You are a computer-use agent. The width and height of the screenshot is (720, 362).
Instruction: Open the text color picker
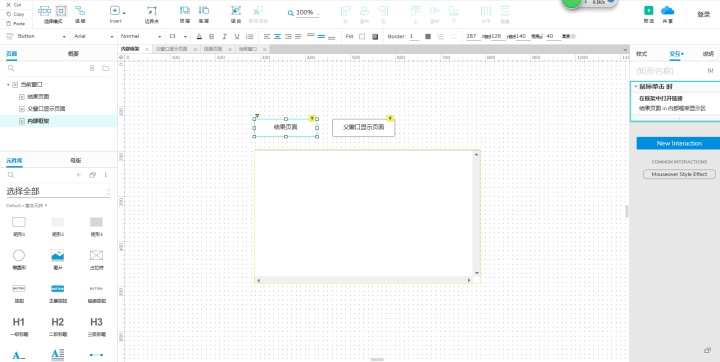point(199,36)
